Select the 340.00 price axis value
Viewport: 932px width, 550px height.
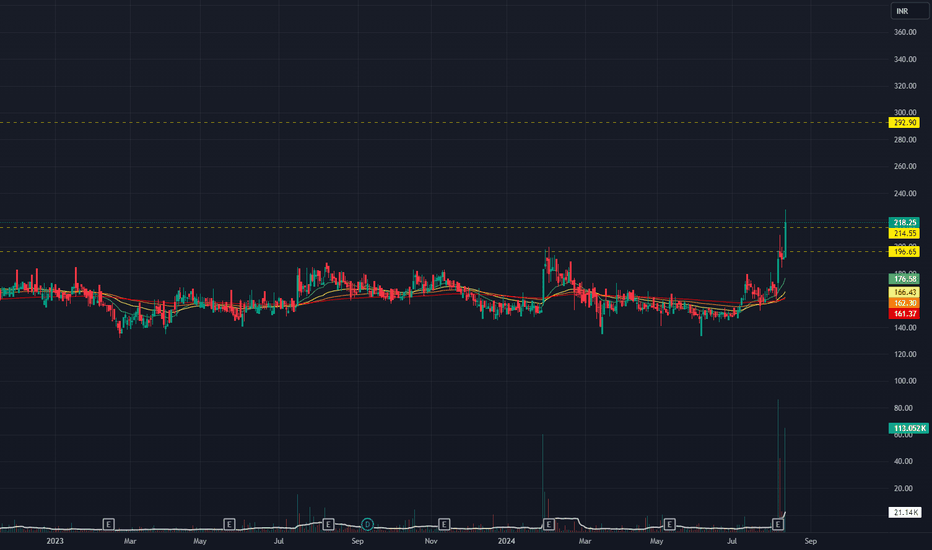905,59
